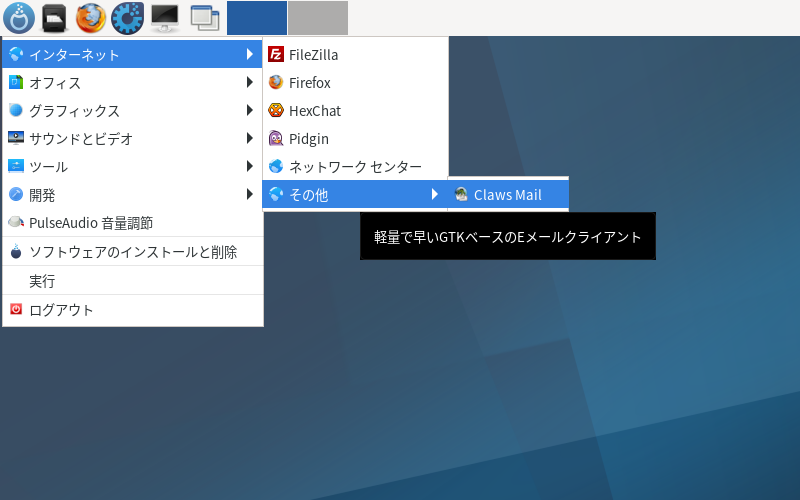Click the HexChat orange icon
This screenshot has height=500, width=800.
tap(276, 110)
